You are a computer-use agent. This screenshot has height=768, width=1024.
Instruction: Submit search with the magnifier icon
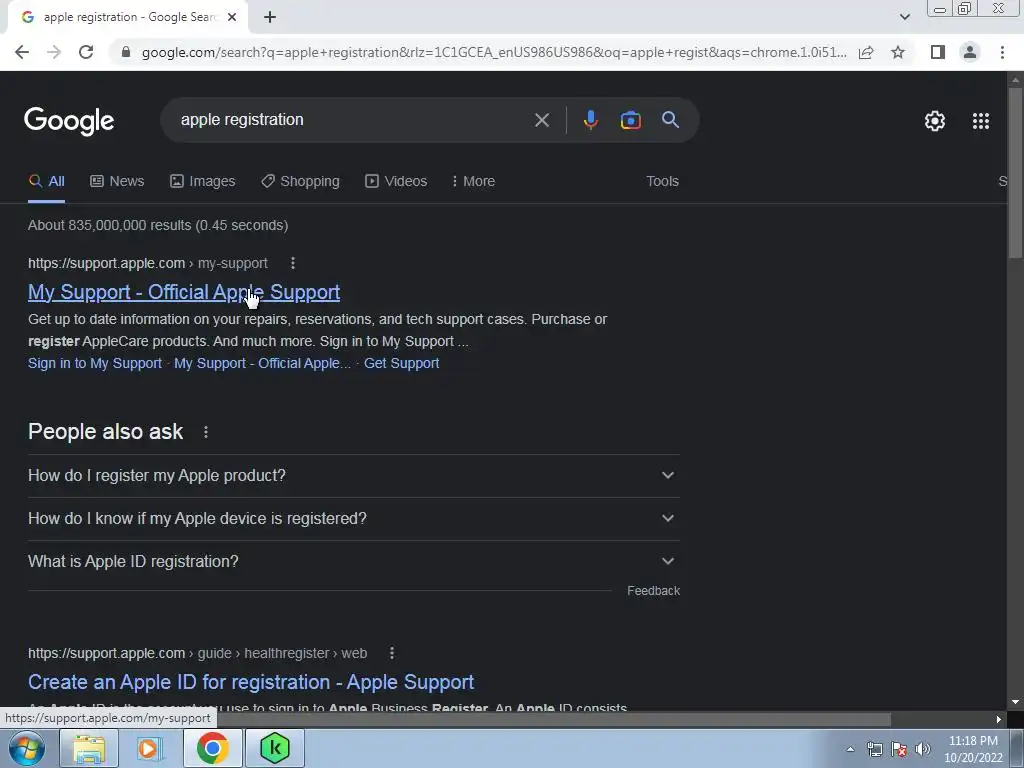671,120
